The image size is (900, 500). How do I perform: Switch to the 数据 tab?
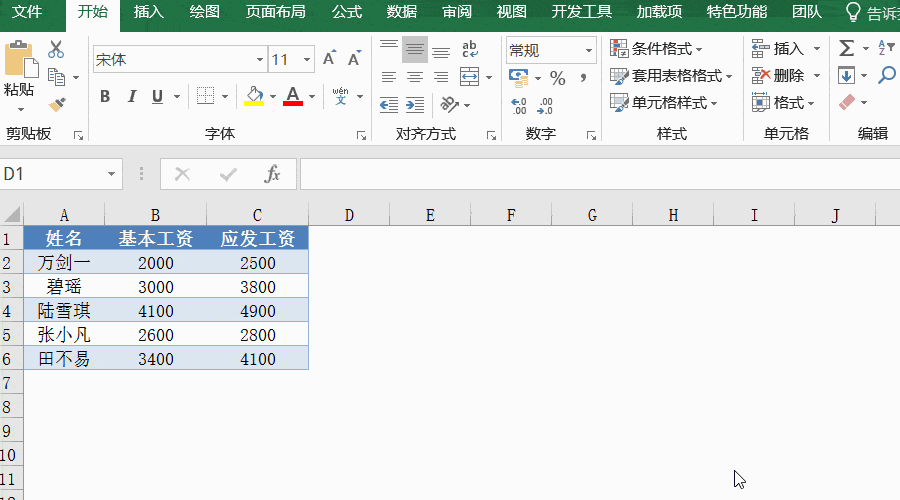pyautogui.click(x=402, y=11)
